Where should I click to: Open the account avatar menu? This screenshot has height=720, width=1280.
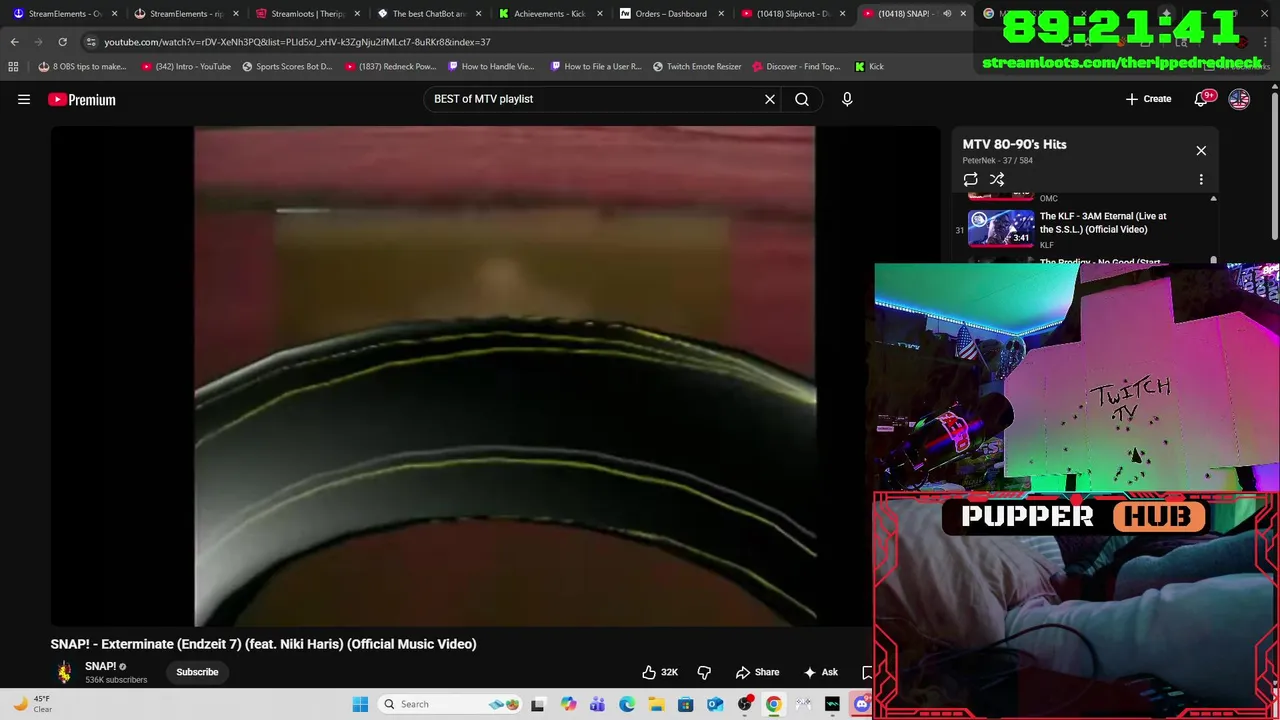pyautogui.click(x=1239, y=99)
